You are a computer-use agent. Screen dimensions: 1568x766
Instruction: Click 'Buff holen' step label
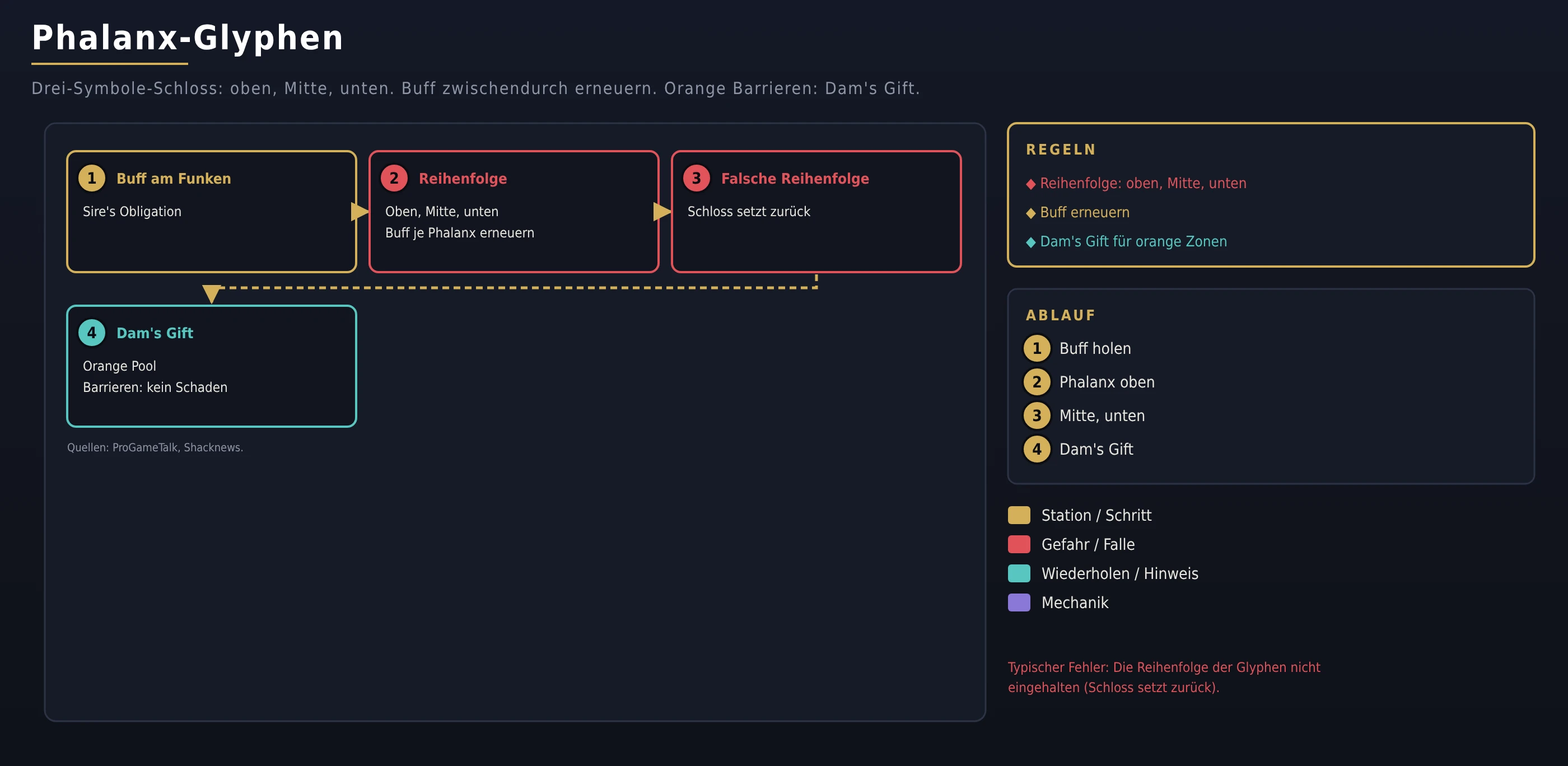pyautogui.click(x=1095, y=349)
